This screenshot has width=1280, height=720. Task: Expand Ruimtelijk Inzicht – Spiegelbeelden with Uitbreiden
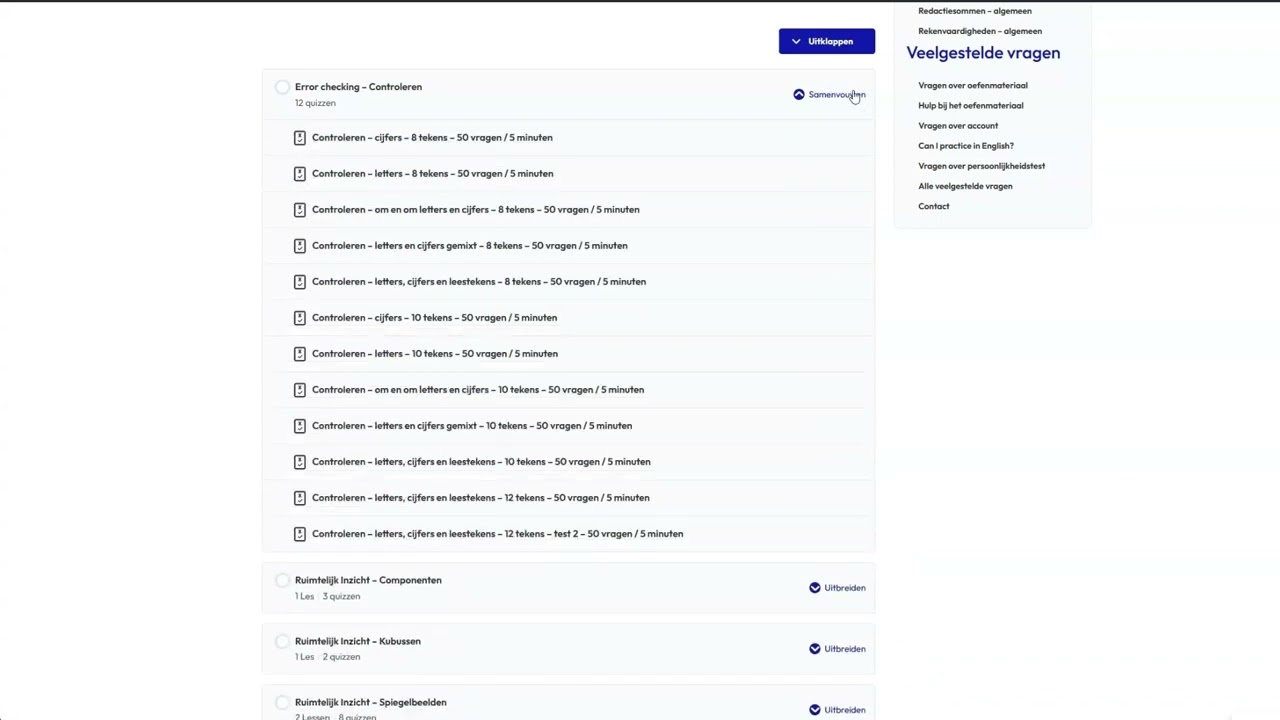click(x=837, y=710)
